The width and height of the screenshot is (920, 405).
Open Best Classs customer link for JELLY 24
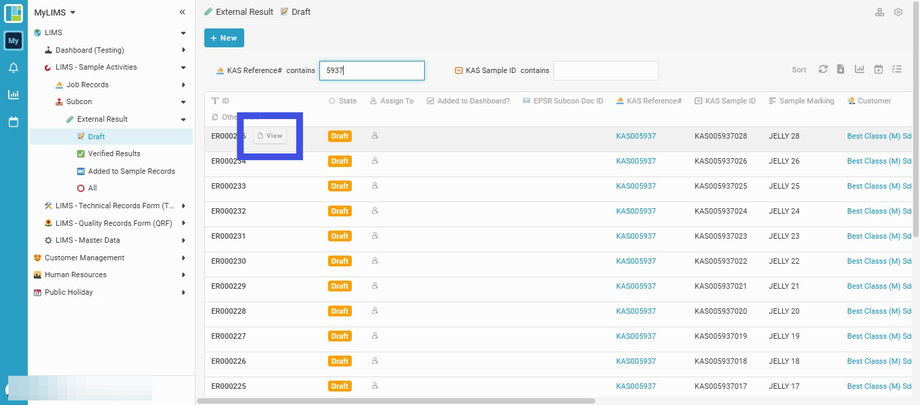point(880,211)
